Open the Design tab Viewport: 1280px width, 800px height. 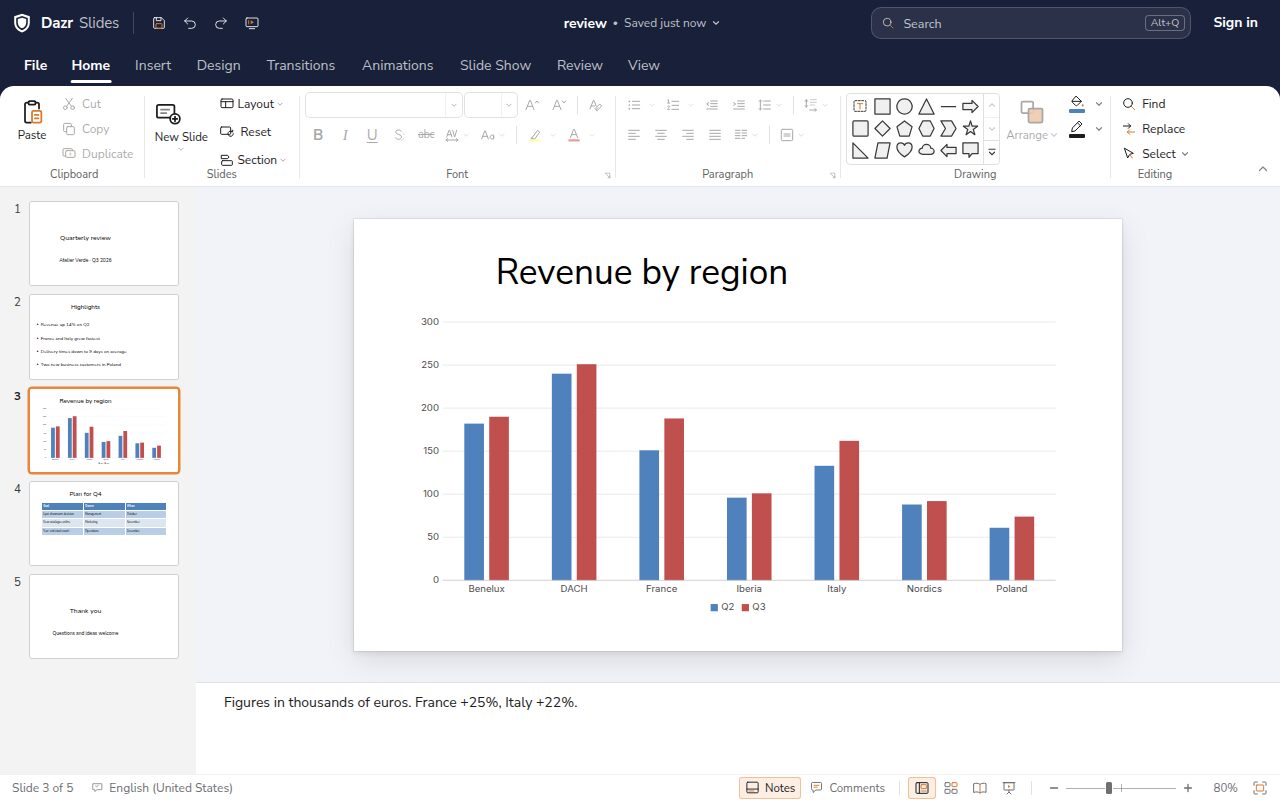(218, 65)
